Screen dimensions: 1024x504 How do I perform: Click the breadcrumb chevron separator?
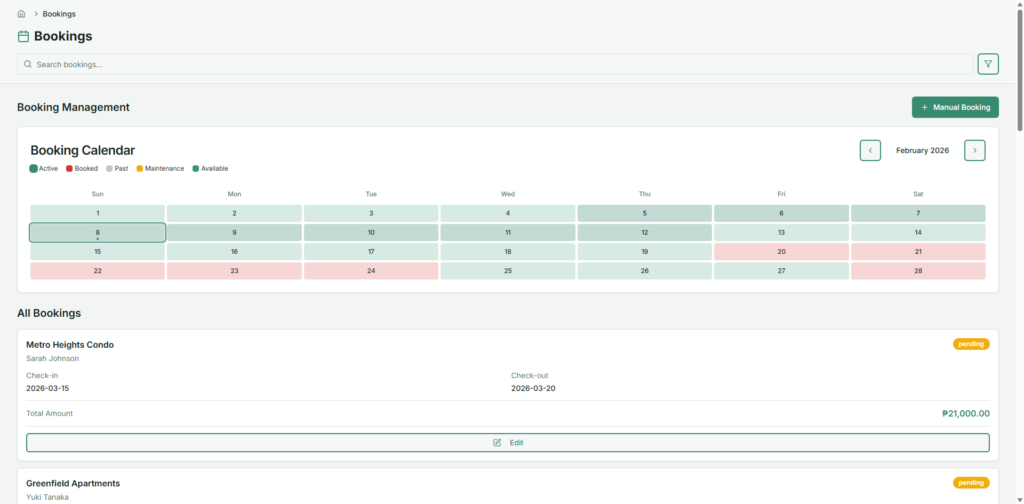[35, 14]
